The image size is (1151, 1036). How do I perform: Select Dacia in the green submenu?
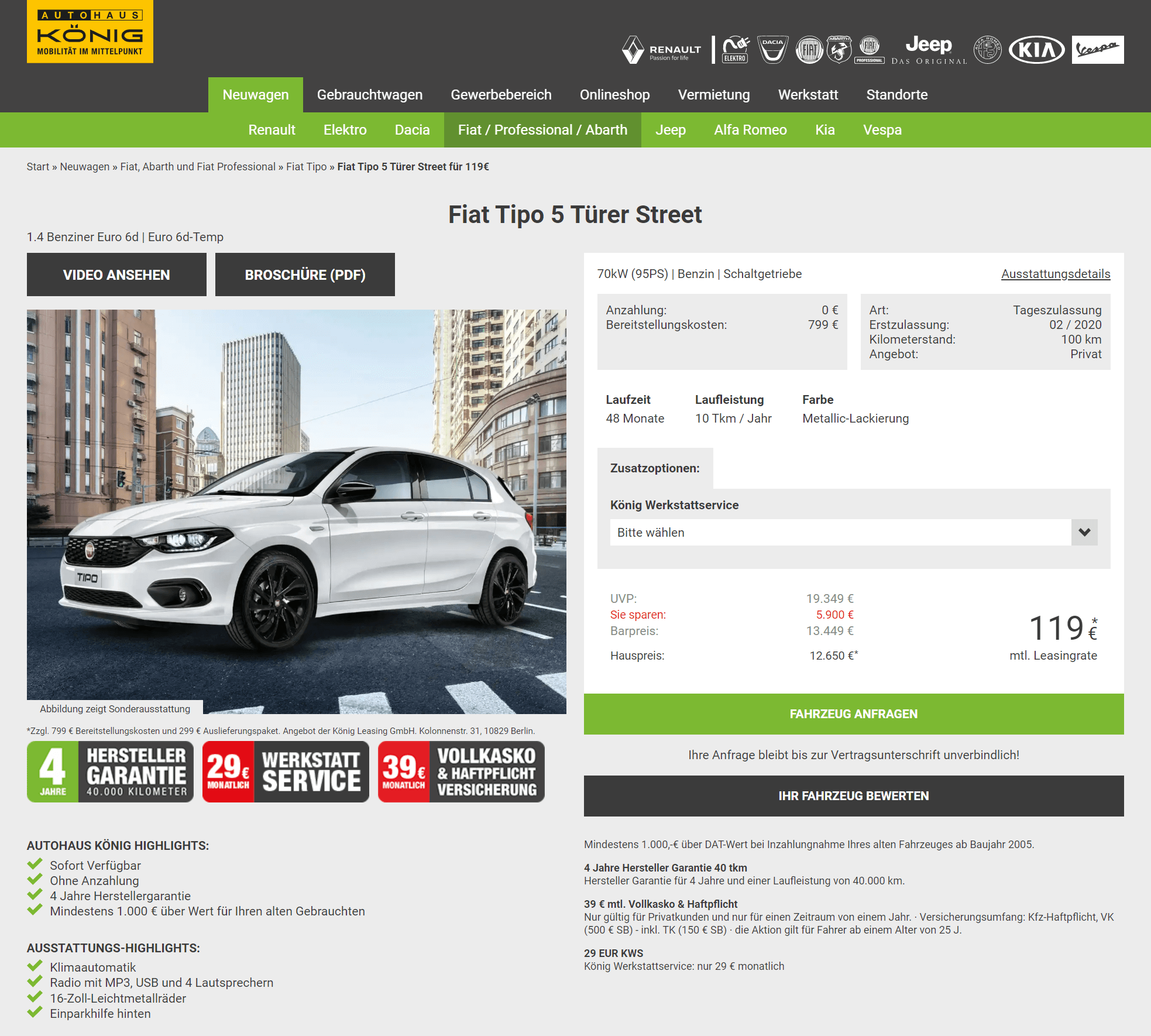pos(413,130)
